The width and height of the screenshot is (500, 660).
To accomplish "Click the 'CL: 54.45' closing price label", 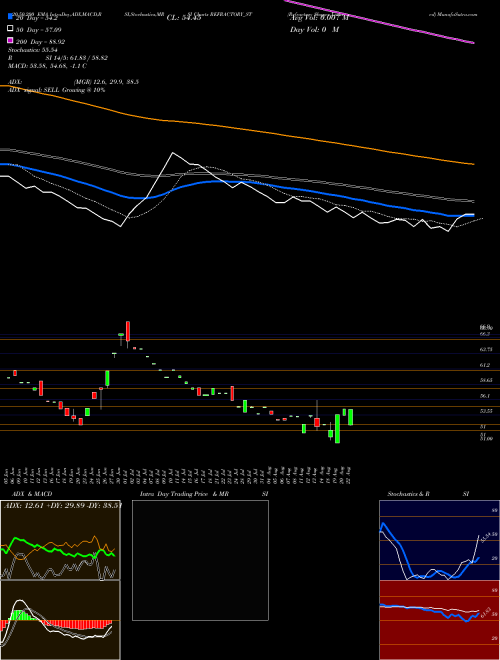I will (x=184, y=18).
